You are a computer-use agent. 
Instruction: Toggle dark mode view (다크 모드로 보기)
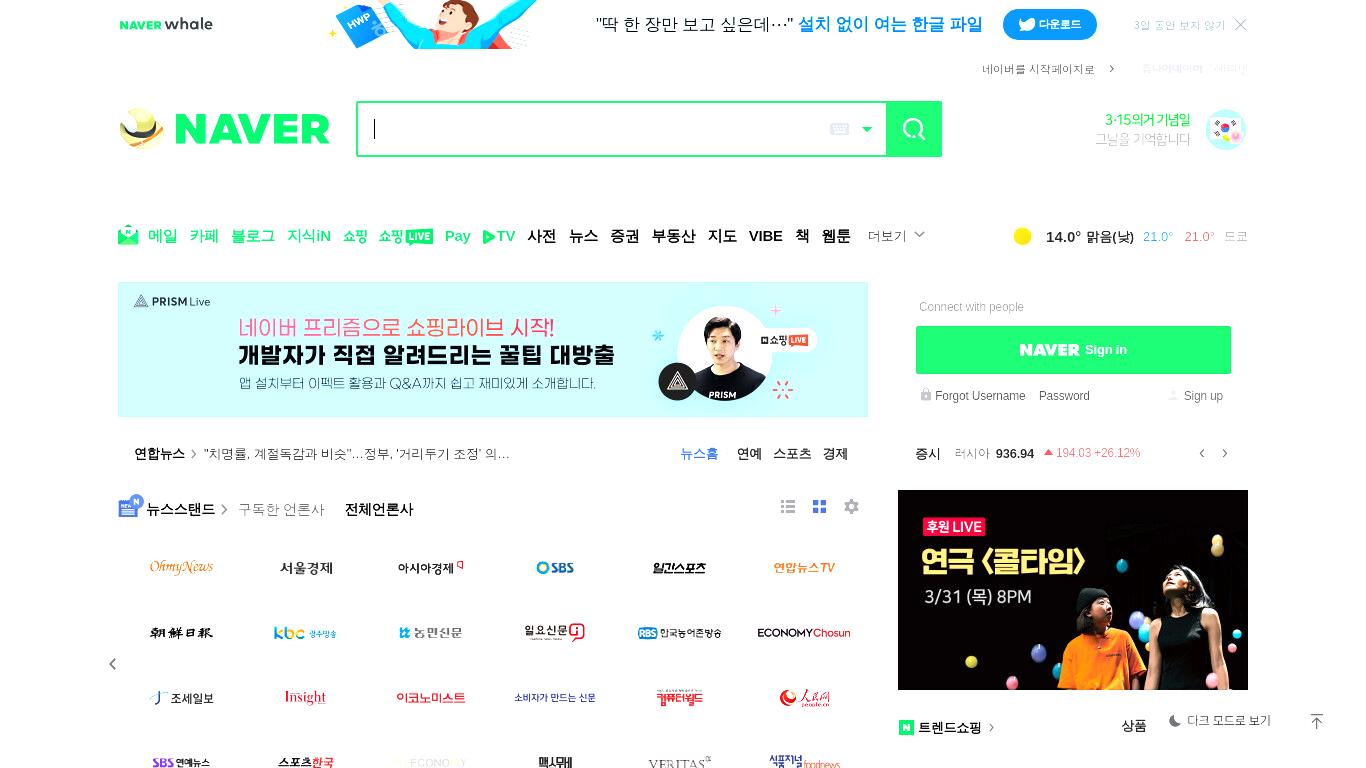1220,721
